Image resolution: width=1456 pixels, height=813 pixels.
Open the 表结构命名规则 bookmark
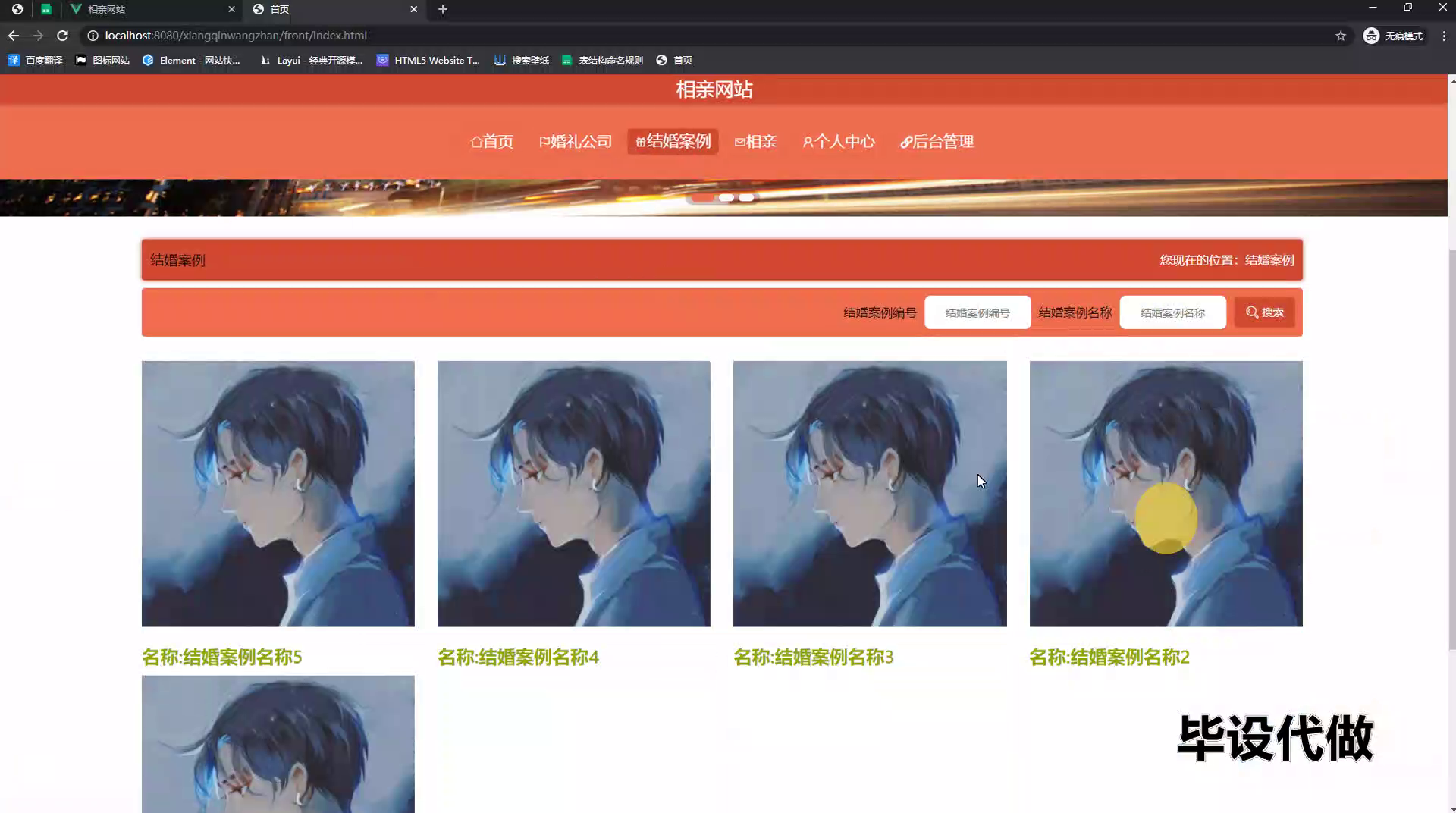[602, 60]
